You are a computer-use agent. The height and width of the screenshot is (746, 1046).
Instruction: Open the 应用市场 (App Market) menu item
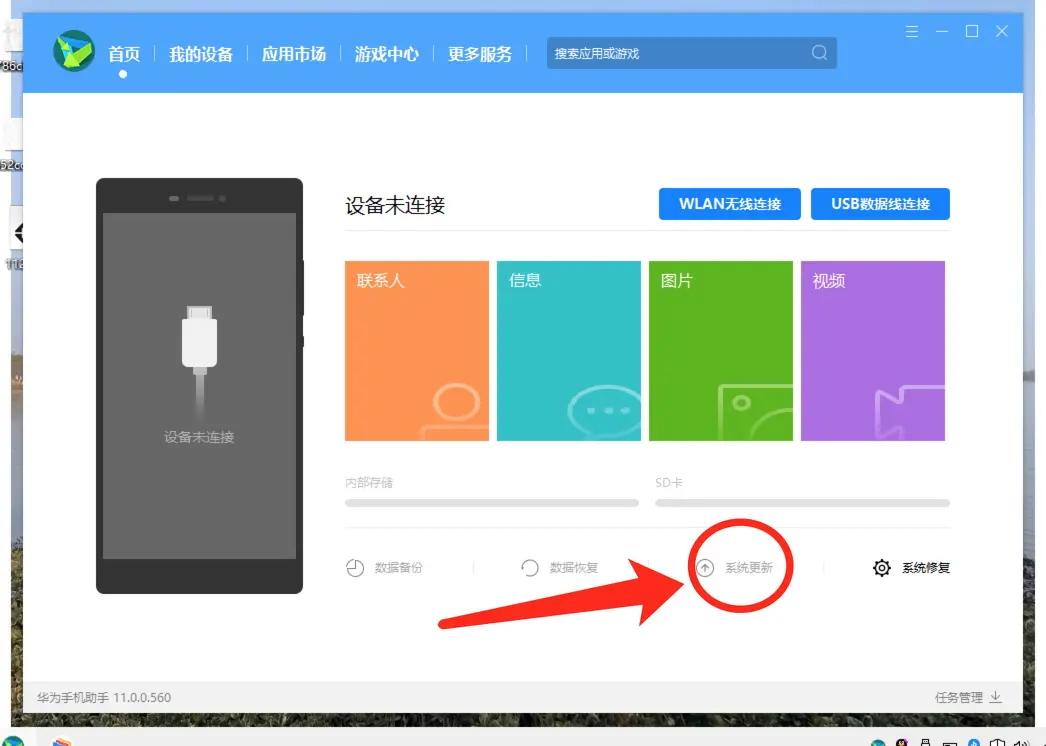coord(293,55)
